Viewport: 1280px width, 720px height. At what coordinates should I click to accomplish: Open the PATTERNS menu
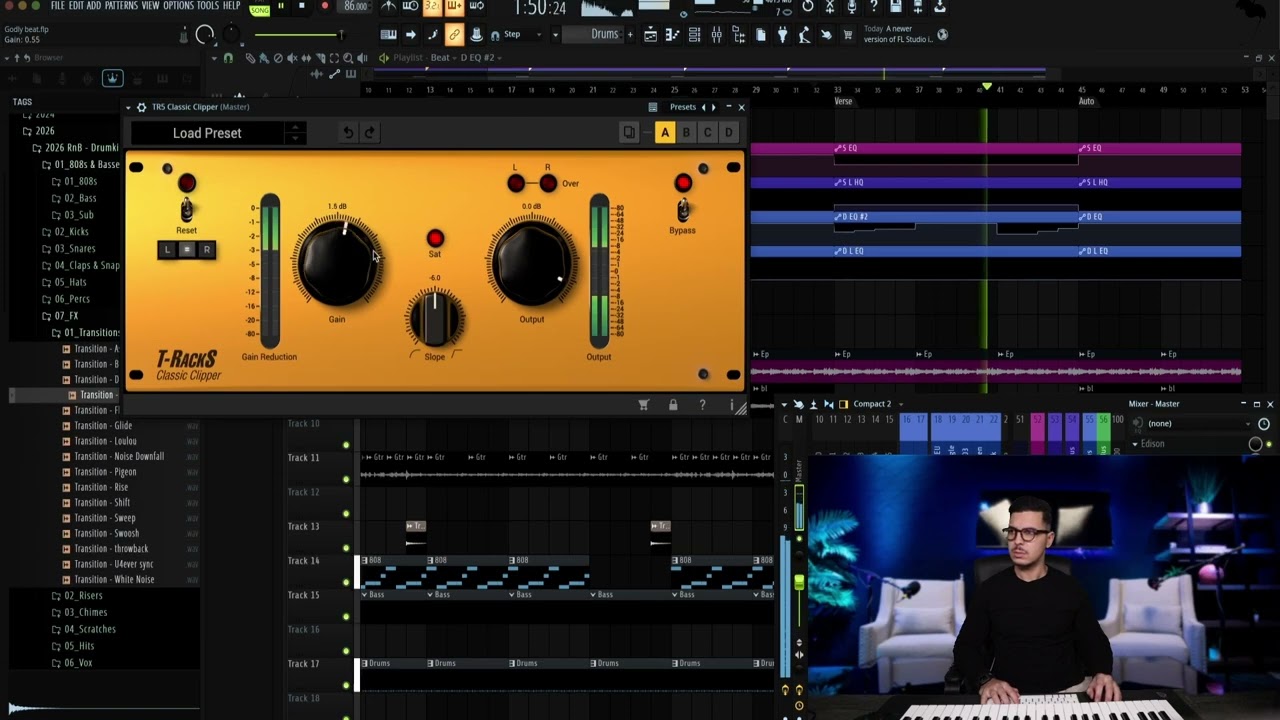(121, 6)
